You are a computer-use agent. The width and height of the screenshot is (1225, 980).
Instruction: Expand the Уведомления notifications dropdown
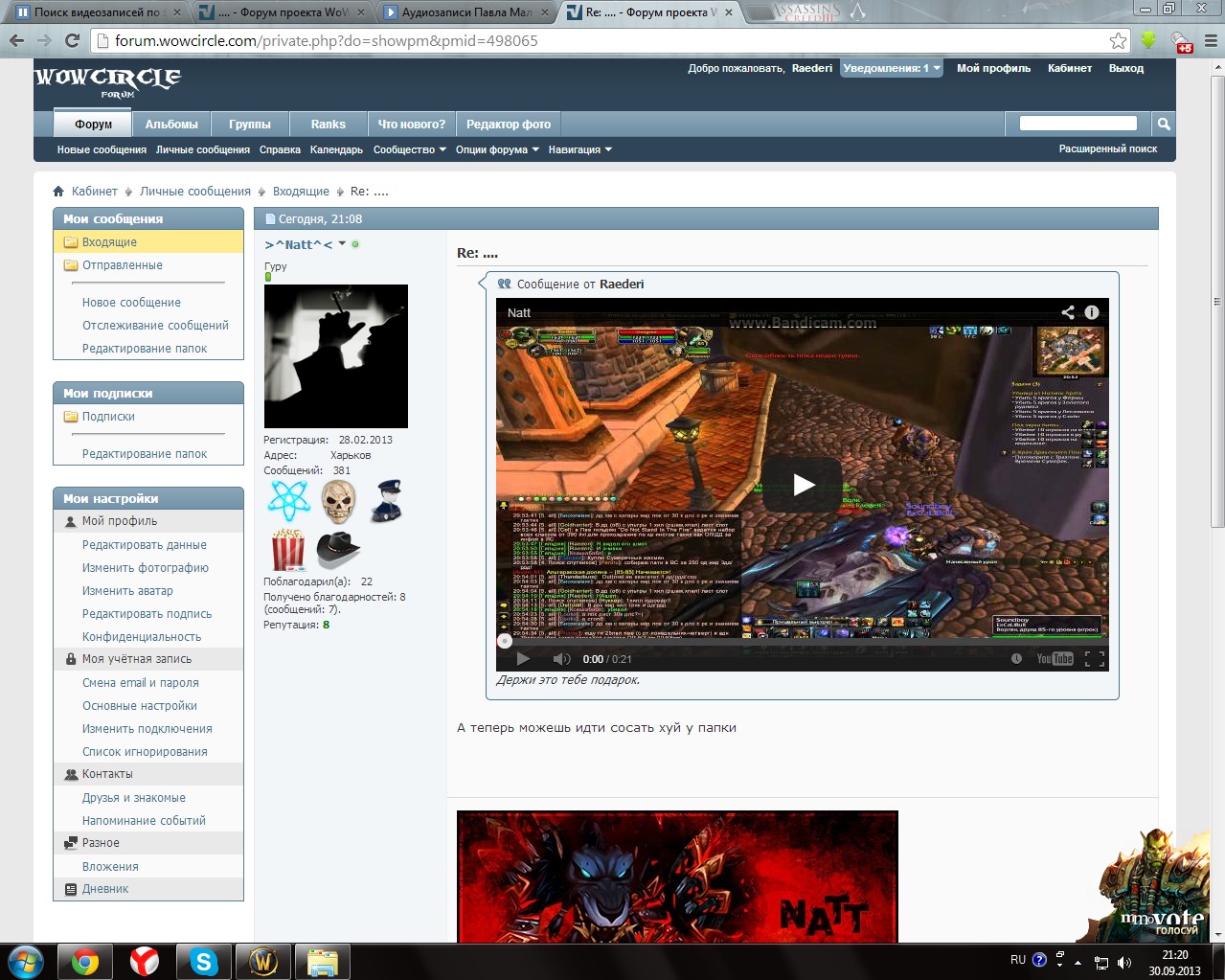[x=892, y=68]
